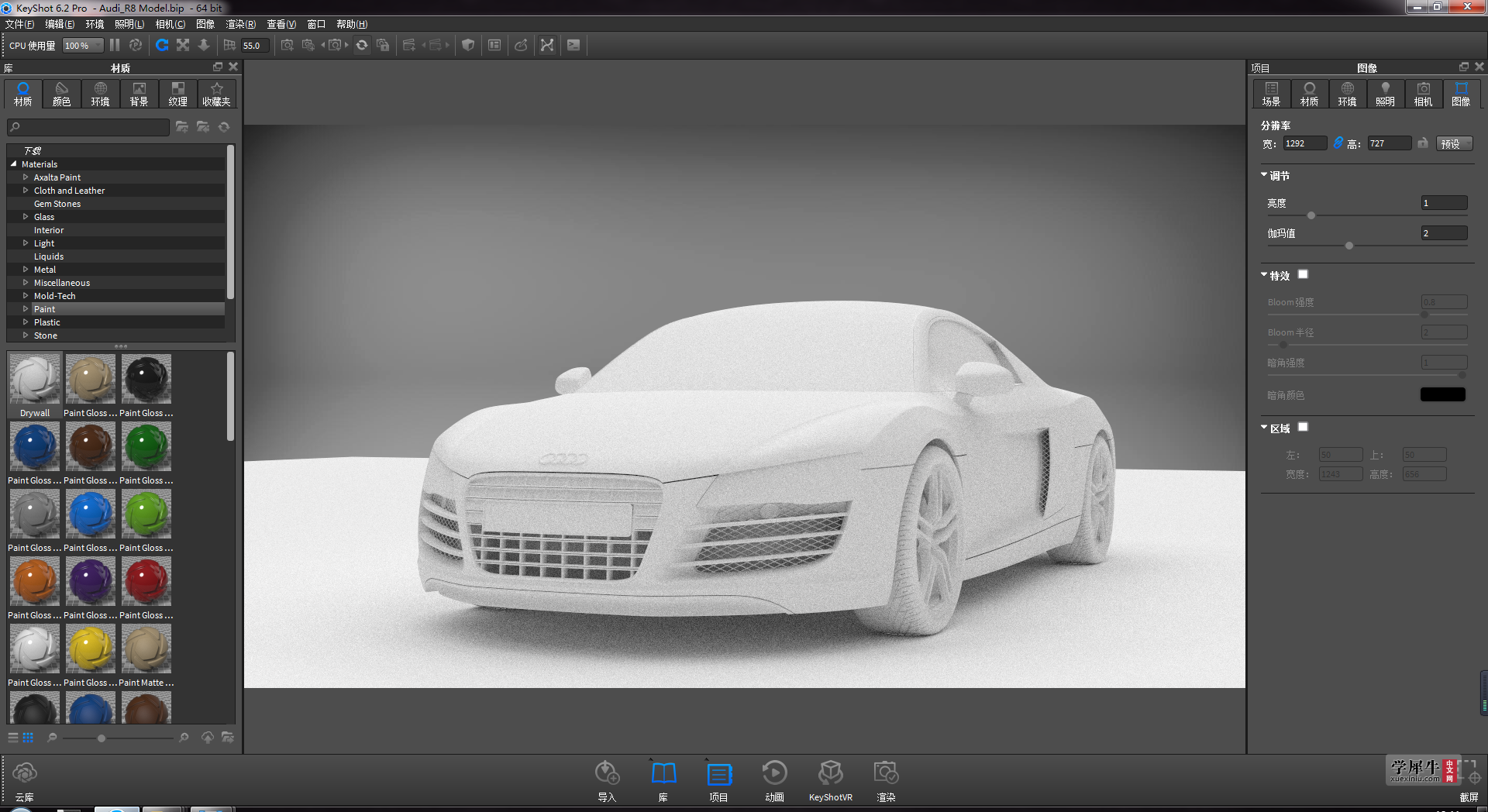Open the 收藏夹 favorites tab
Image resolution: width=1488 pixels, height=812 pixels.
coord(217,94)
